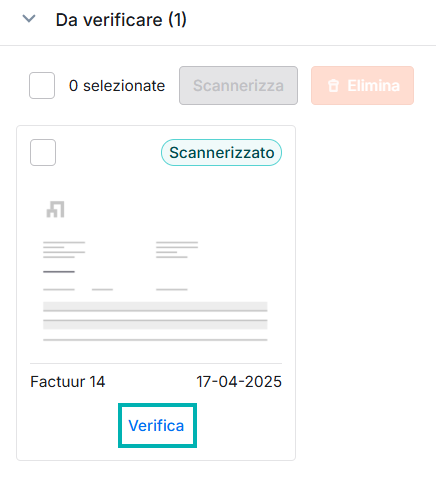The width and height of the screenshot is (436, 478).
Task: Select the Factuur 14 card checkbox
Action: (43, 152)
